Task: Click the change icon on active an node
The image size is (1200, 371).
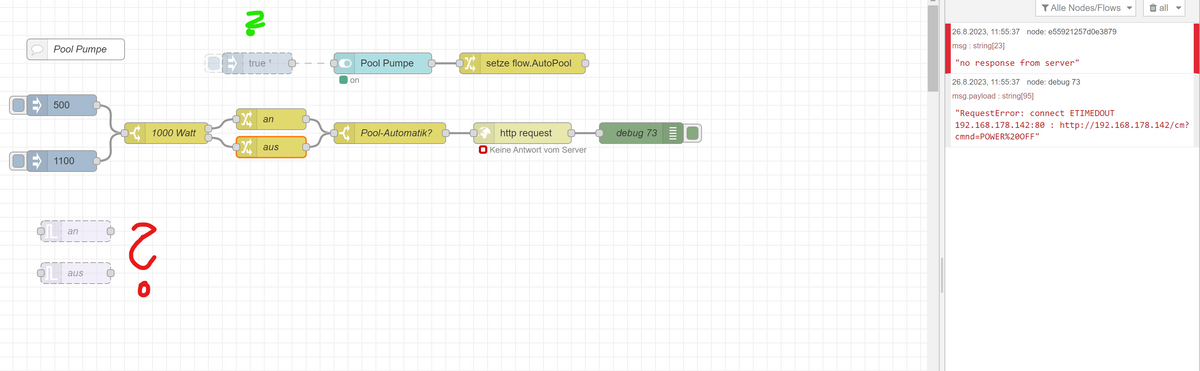Action: click(246, 119)
